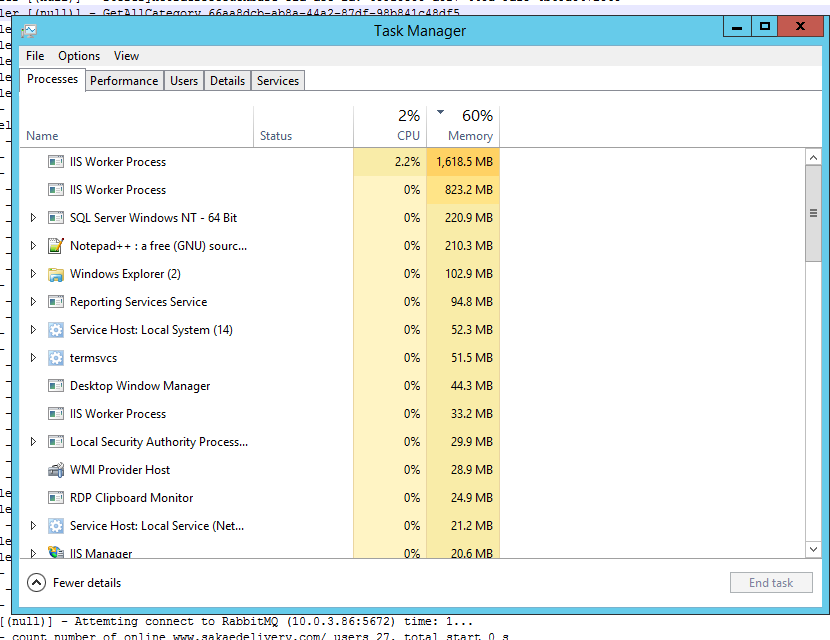Expand Local Security Authority Process entry
Screen dimensions: 830x640
(x=33, y=442)
